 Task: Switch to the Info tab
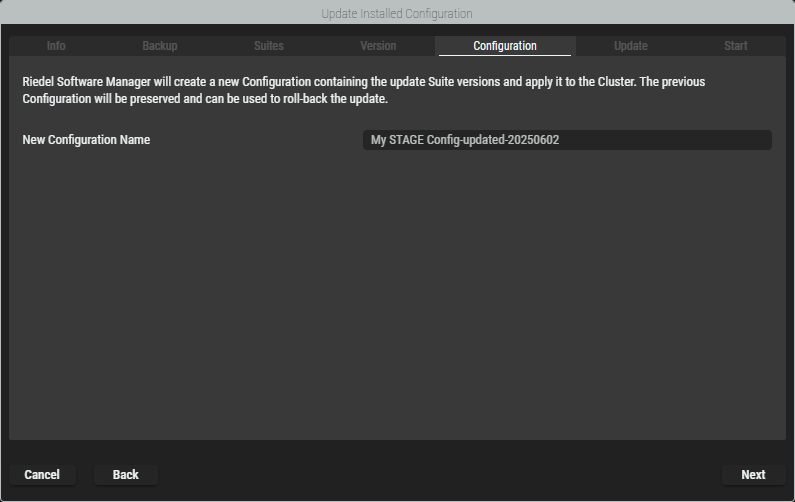tap(56, 46)
